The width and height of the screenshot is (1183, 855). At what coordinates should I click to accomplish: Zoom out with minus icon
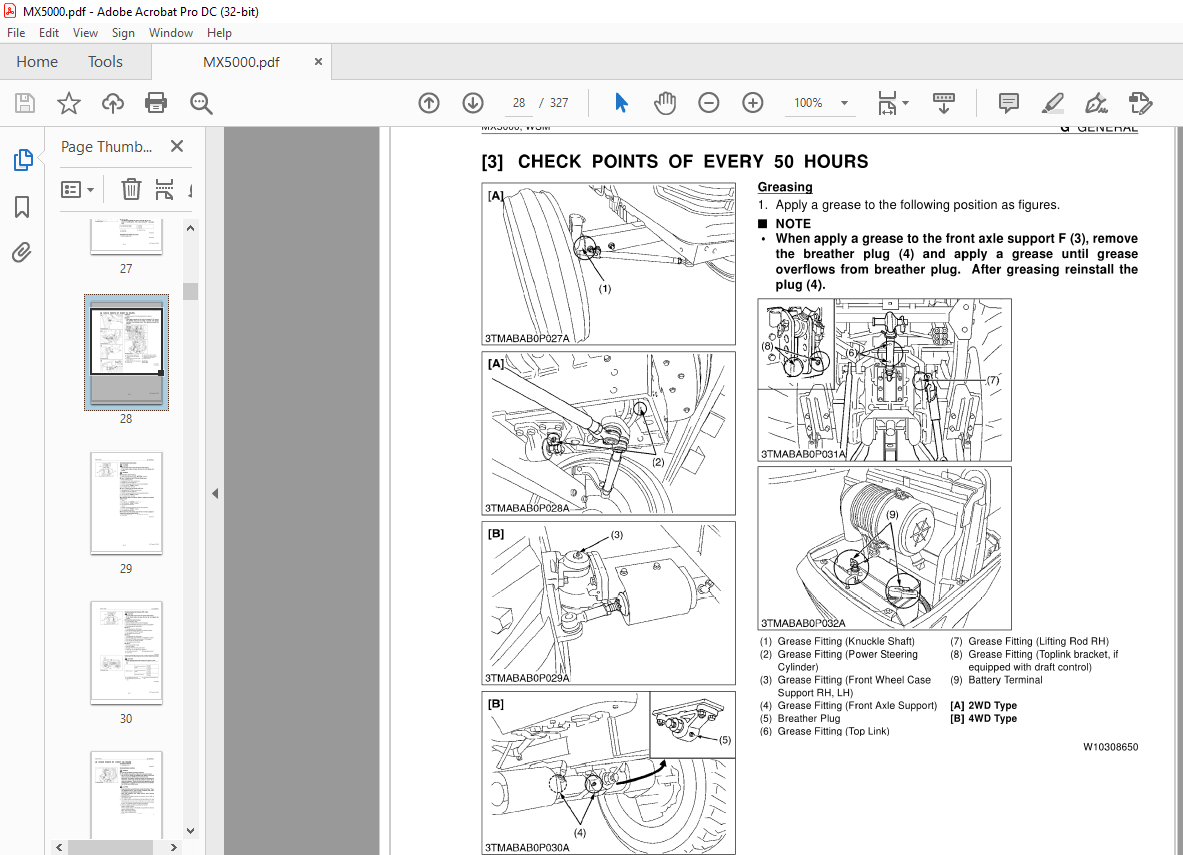pos(708,103)
